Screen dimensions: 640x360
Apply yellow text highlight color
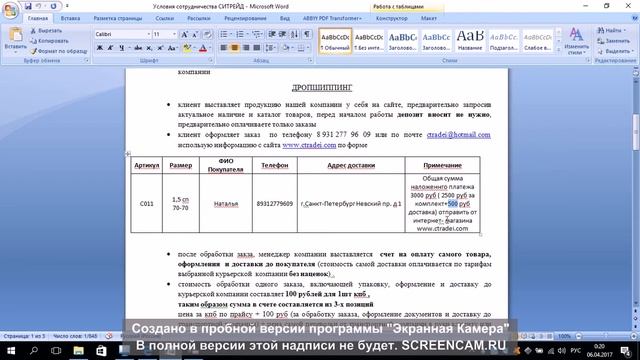click(187, 48)
